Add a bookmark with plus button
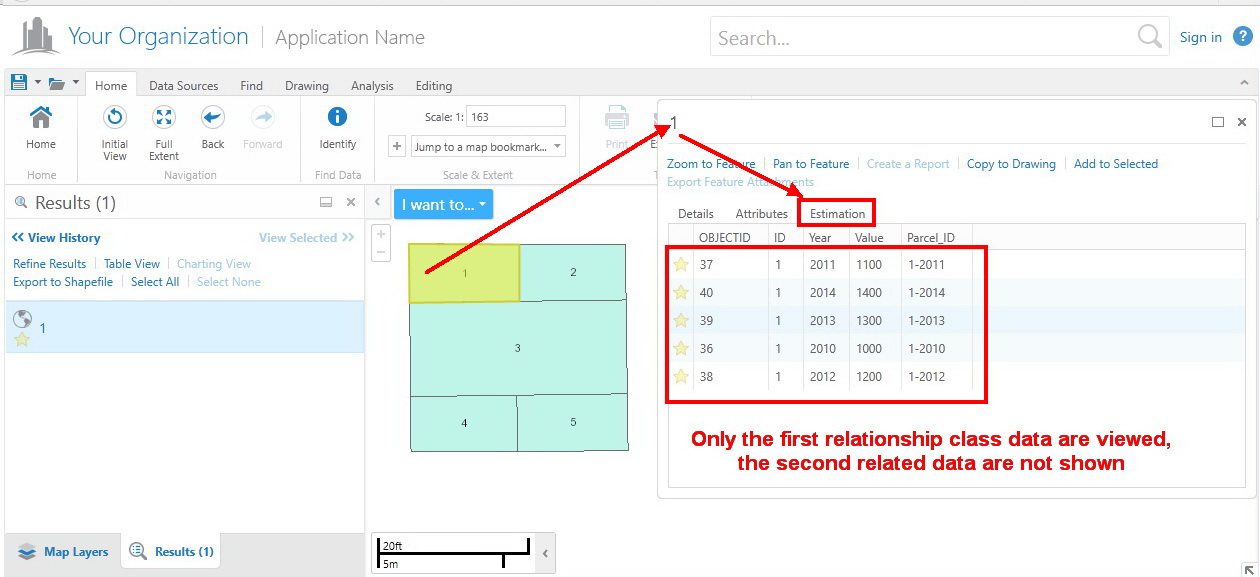This screenshot has width=1260, height=577. 396,146
